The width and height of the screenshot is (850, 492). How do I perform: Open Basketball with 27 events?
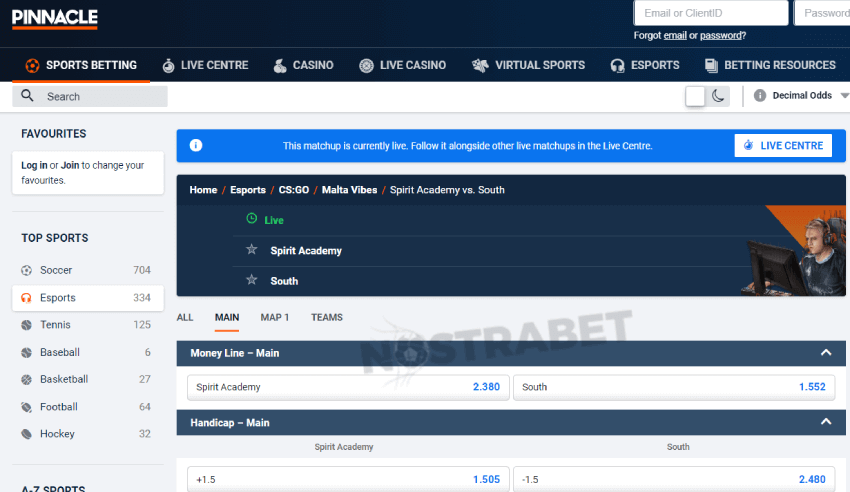[88, 379]
